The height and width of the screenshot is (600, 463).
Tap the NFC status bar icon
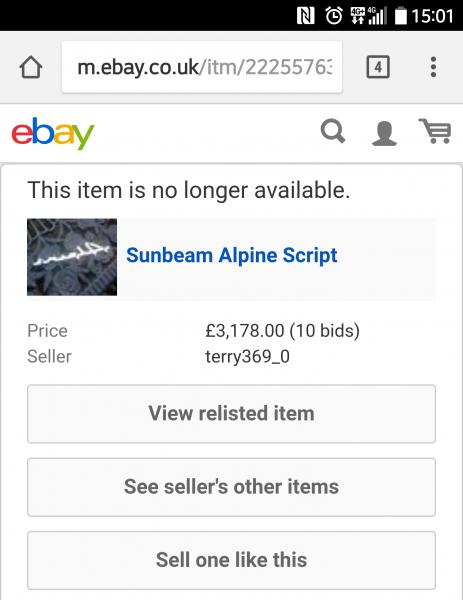pyautogui.click(x=306, y=16)
